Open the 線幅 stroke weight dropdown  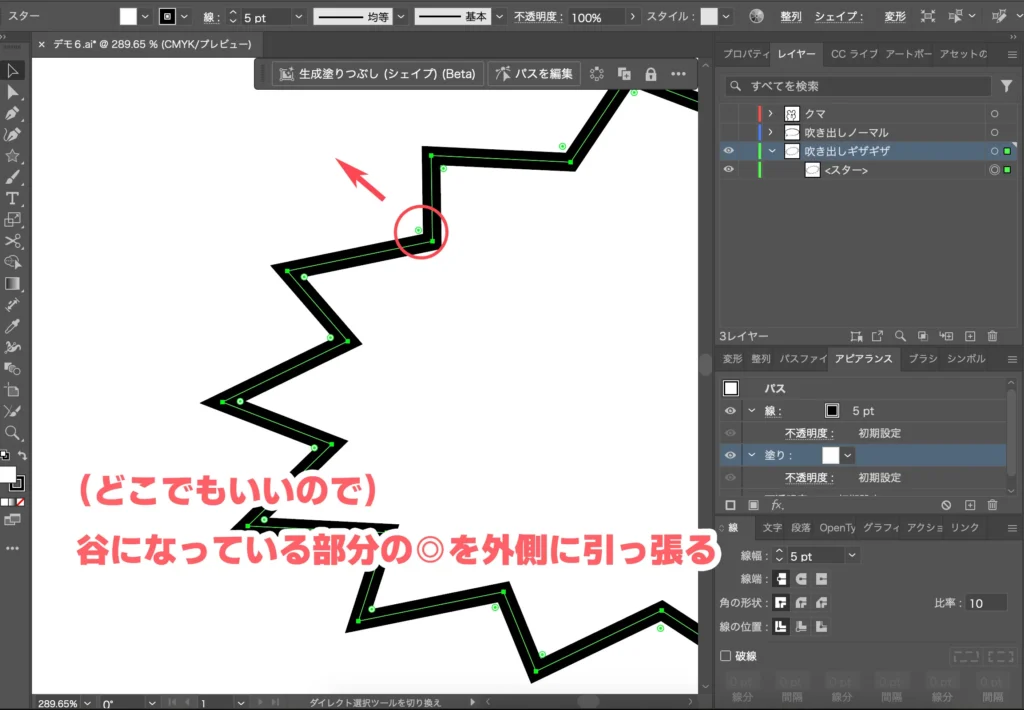pos(852,554)
